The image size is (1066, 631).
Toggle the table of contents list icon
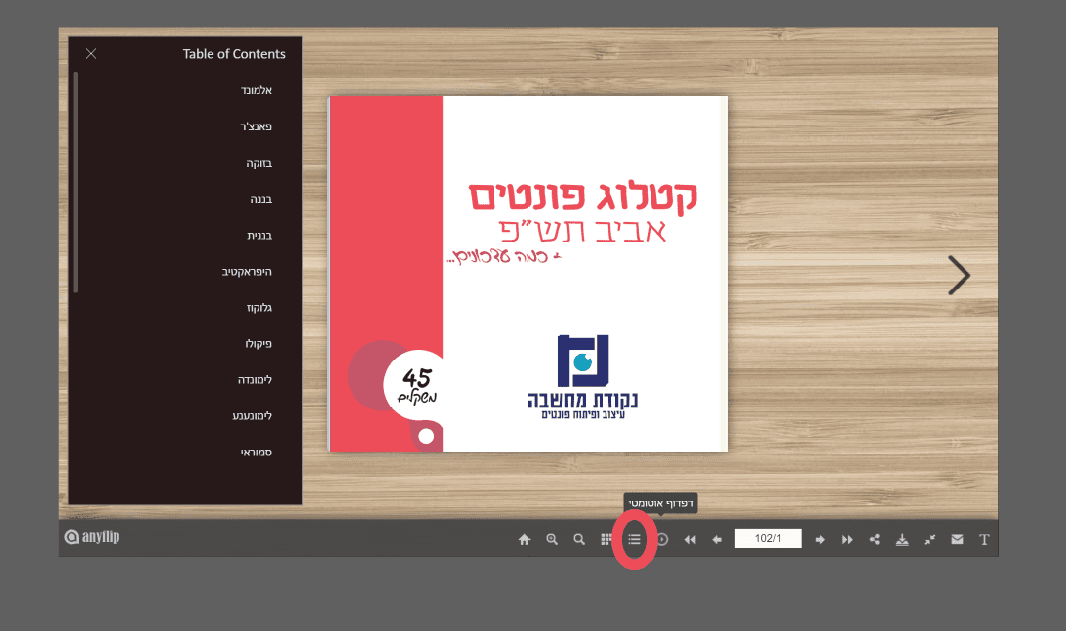tap(634, 539)
